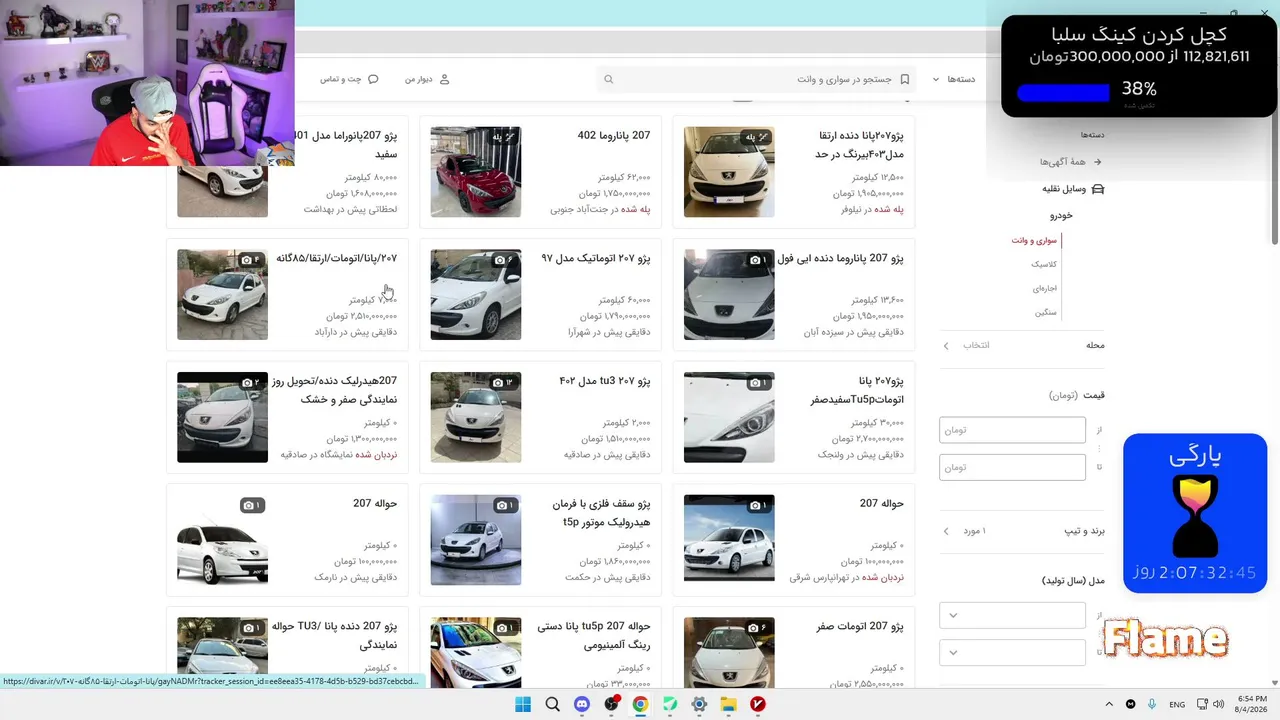This screenshot has width=1280, height=720.
Task: Click the bookmark icon in the search bar
Action: pyautogui.click(x=904, y=79)
